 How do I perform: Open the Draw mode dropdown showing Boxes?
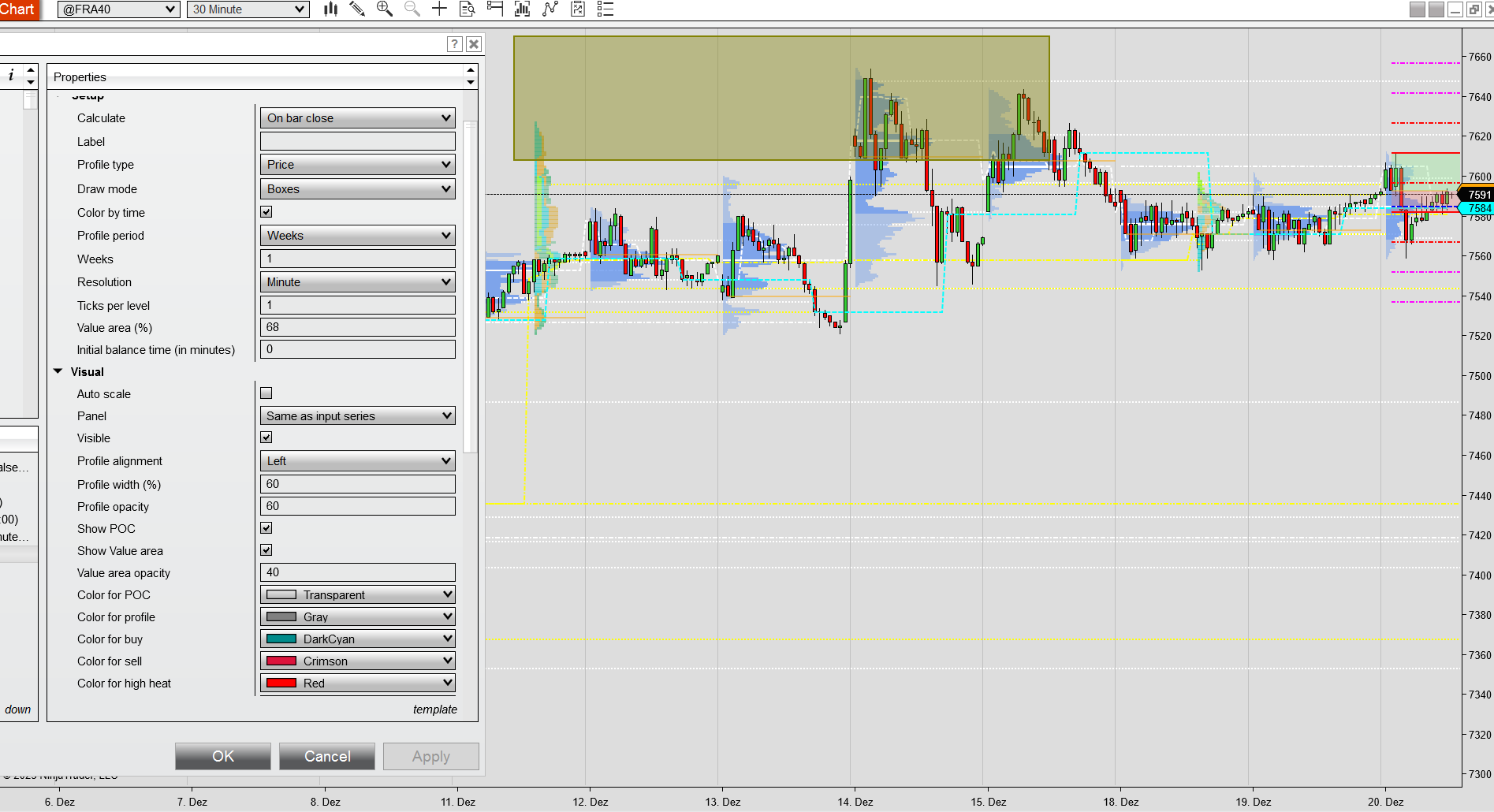[358, 189]
